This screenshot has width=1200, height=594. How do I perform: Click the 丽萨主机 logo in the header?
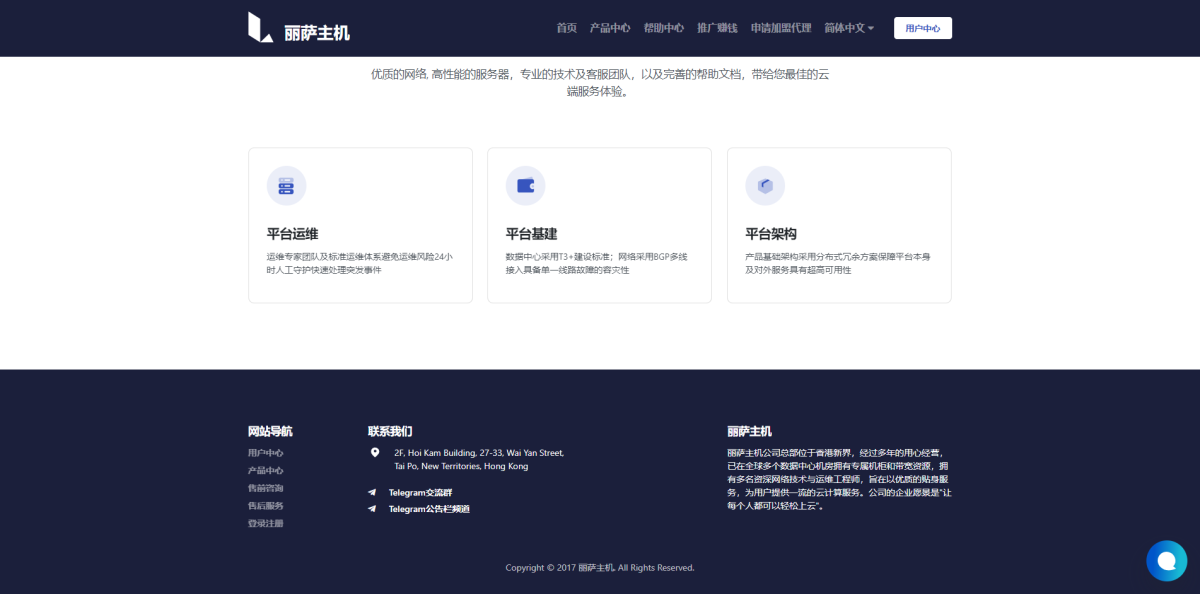click(299, 28)
